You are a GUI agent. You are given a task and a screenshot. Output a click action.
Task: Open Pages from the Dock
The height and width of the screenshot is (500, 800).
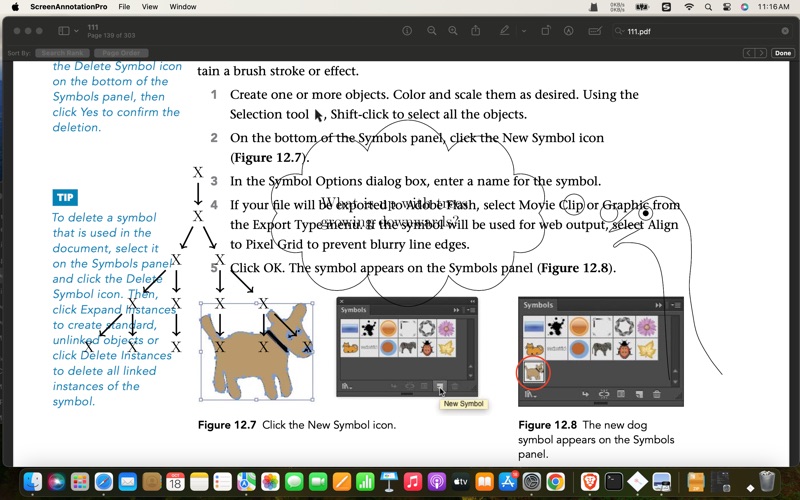(342, 481)
